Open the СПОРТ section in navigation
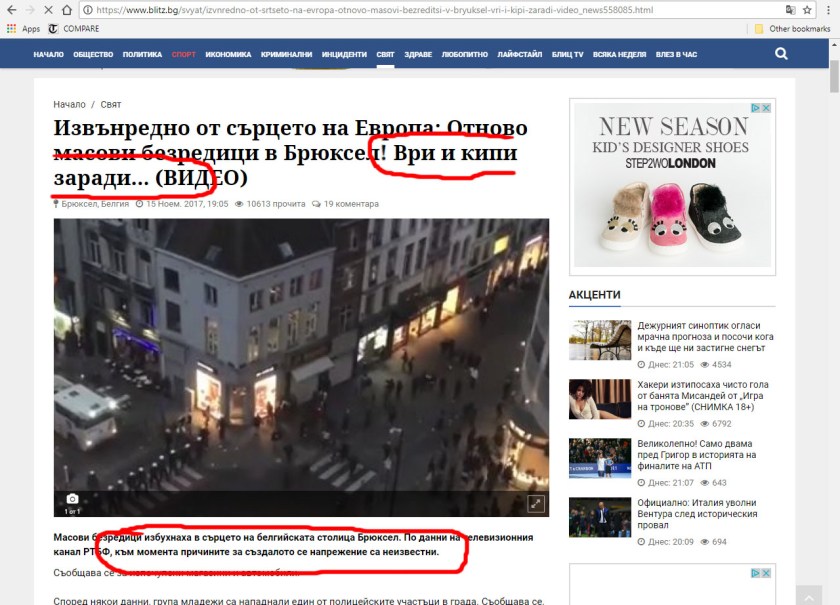840x605 pixels. [183, 54]
